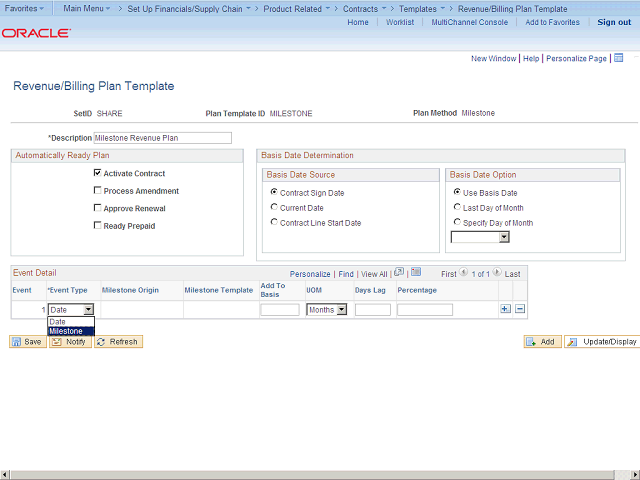Open Contracts breadcrumb menu
Screen dimensions: 640x480
(364, 9)
